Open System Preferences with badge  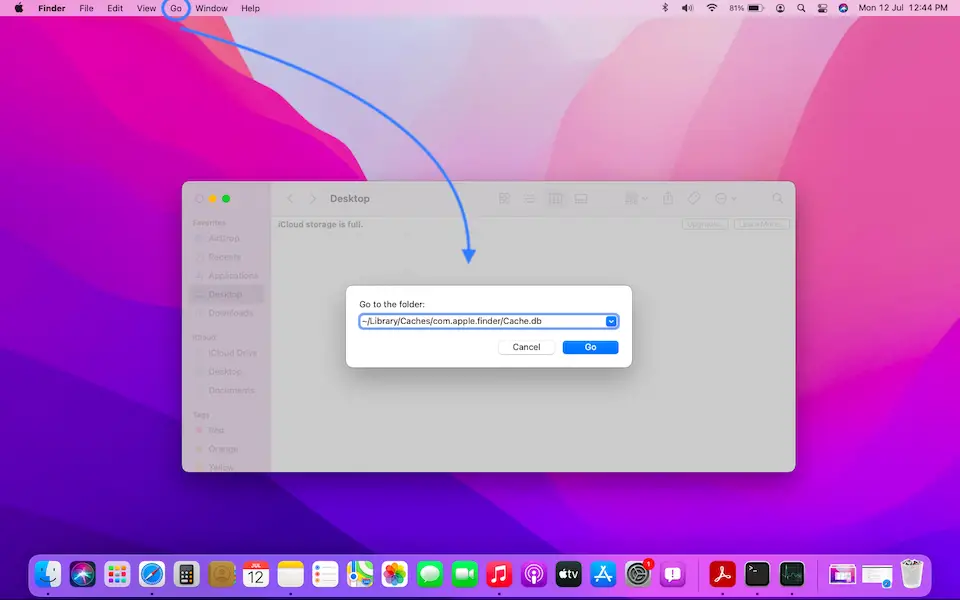pos(638,574)
